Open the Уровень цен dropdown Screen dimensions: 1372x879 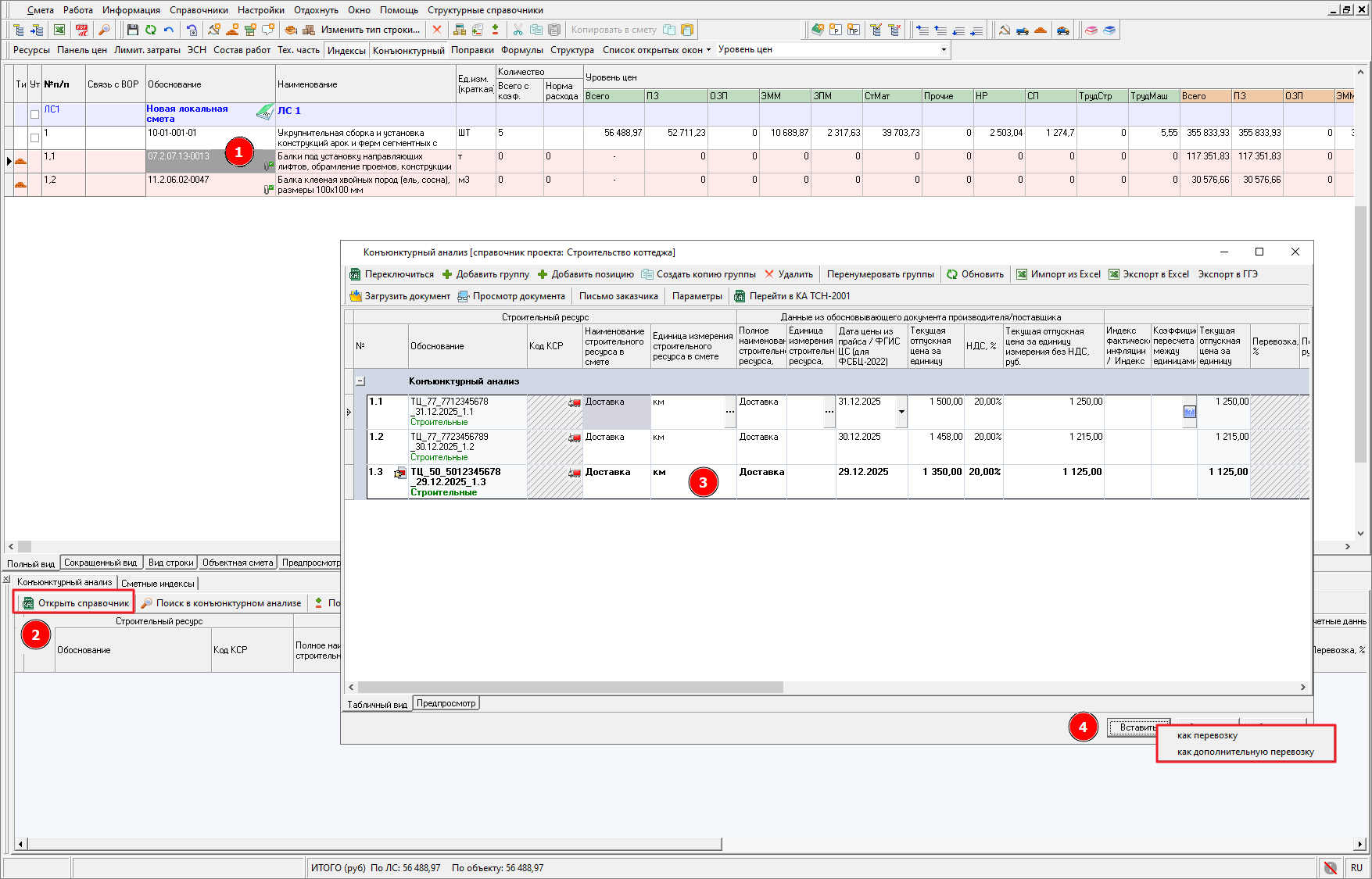pos(944,50)
